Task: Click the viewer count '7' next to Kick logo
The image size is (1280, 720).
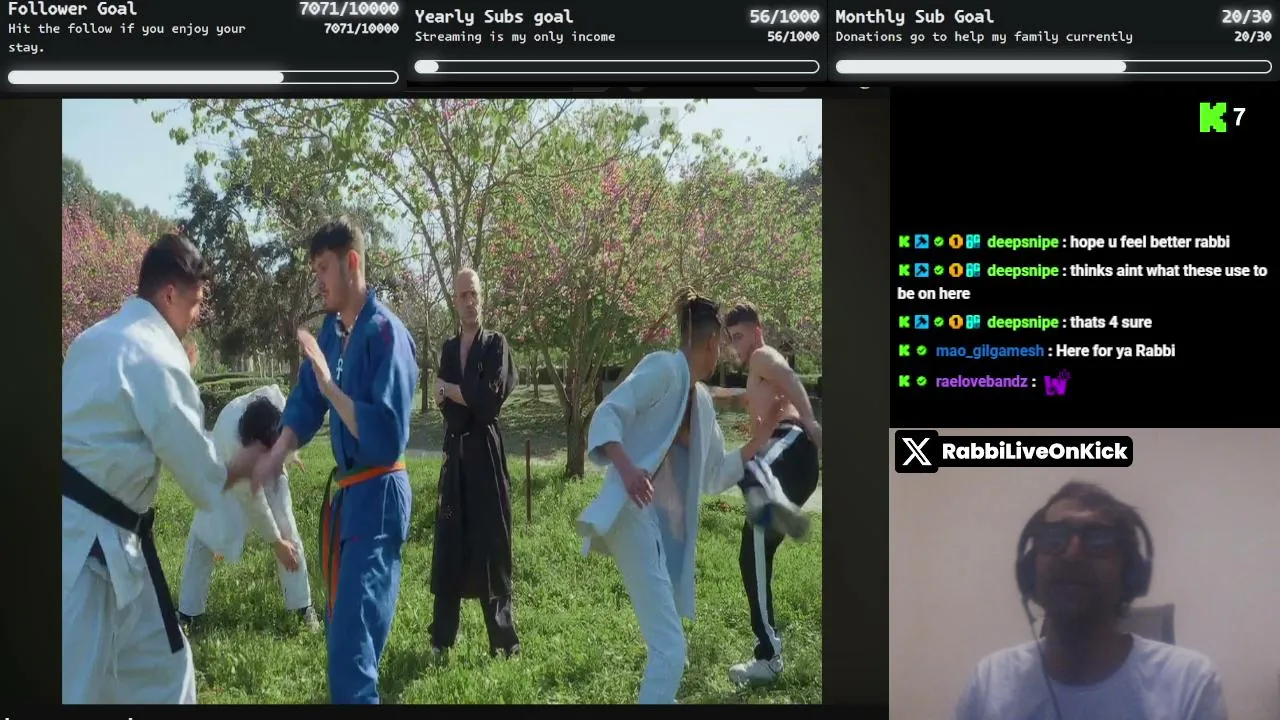Action: pyautogui.click(x=1239, y=117)
